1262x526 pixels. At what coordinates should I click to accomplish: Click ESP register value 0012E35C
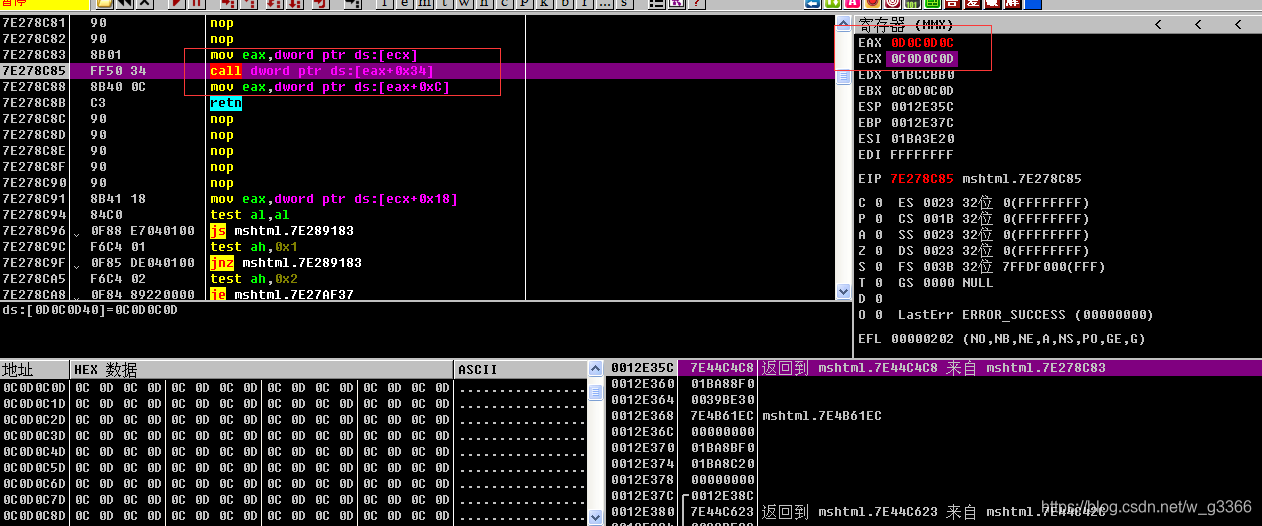pyautogui.click(x=922, y=107)
